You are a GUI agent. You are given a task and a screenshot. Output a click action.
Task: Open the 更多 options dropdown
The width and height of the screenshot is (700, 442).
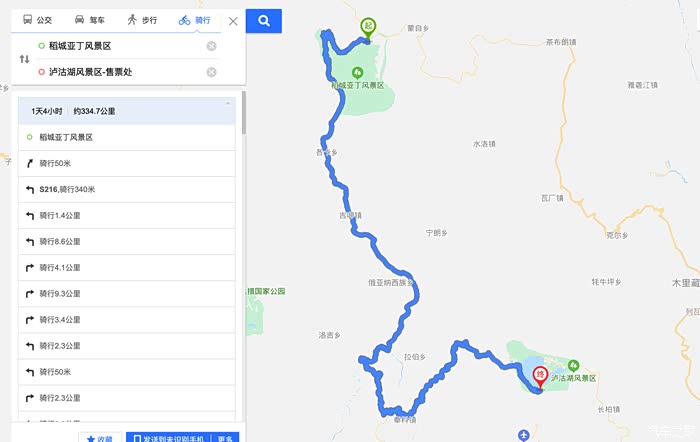[x=225, y=438]
